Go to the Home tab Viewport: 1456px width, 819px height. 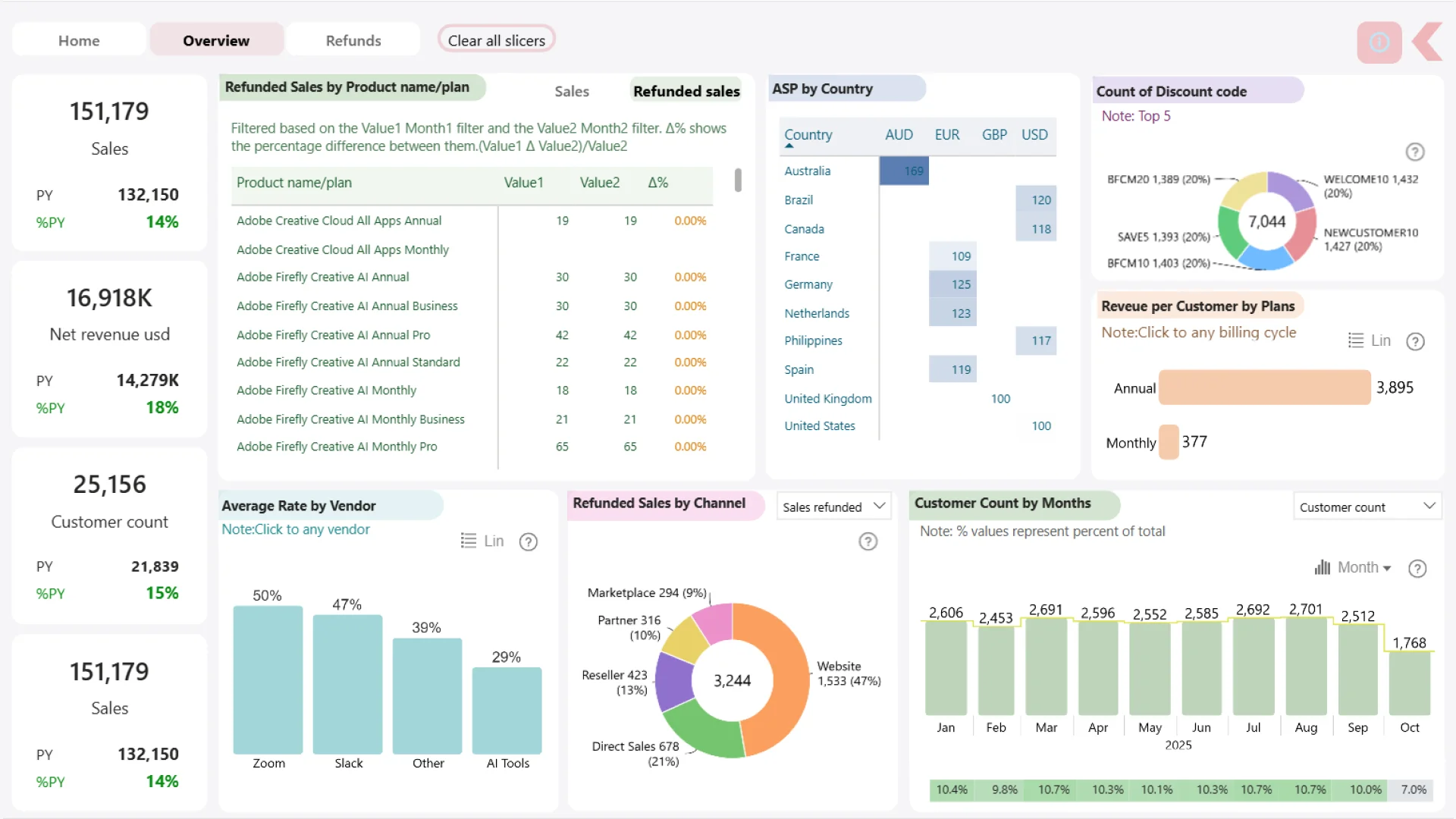(79, 41)
